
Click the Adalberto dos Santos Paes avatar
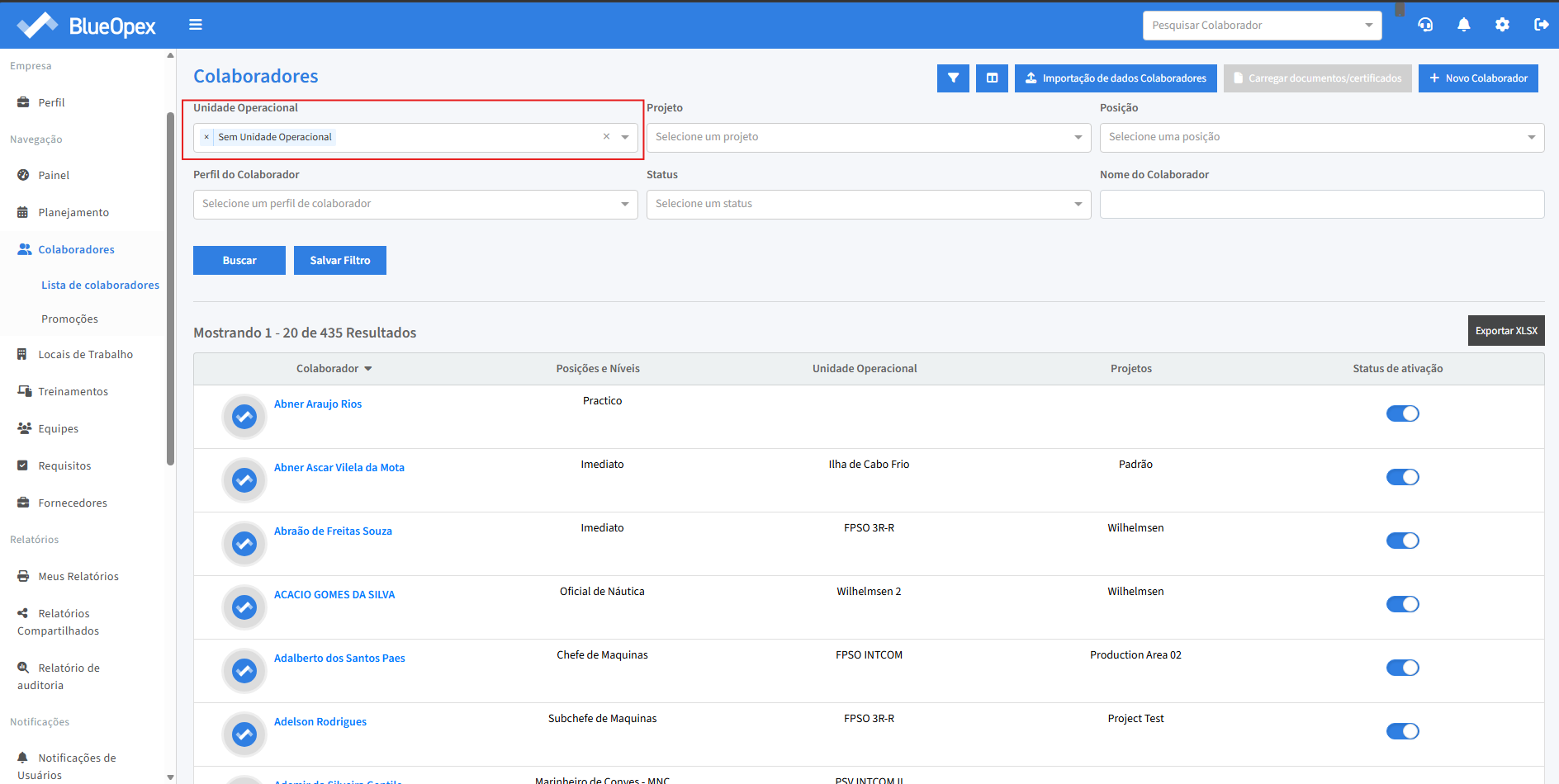244,671
